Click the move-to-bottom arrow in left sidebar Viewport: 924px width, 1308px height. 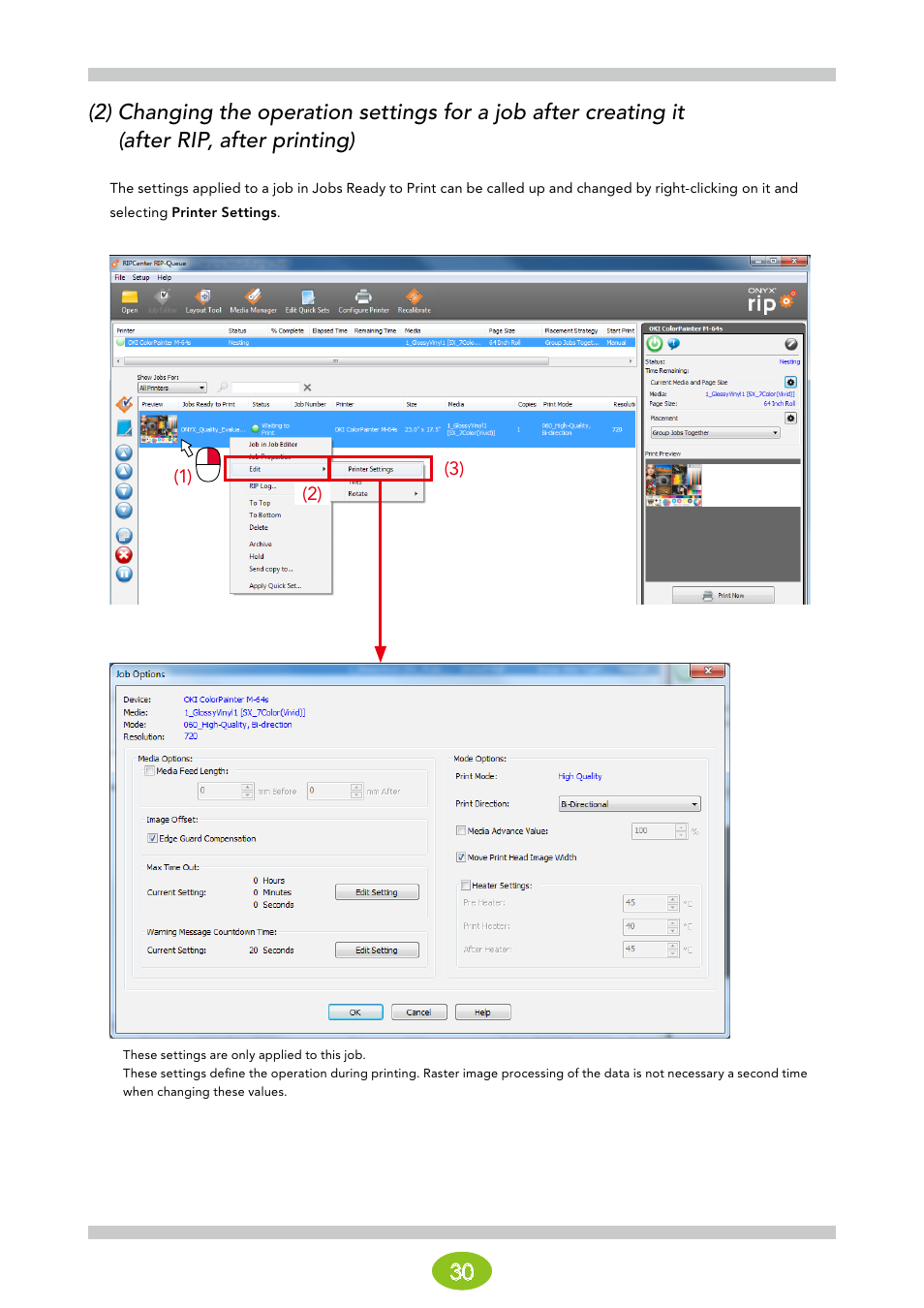click(x=124, y=511)
